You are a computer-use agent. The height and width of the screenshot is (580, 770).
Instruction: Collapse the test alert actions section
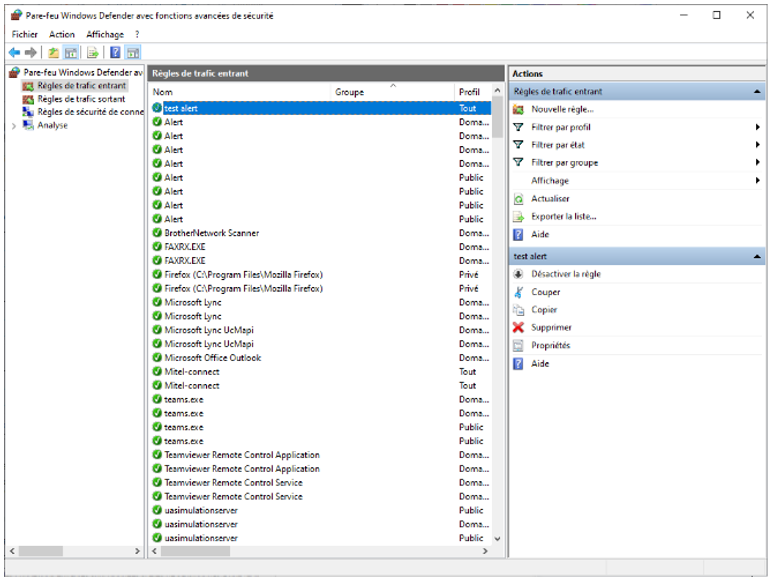758,257
